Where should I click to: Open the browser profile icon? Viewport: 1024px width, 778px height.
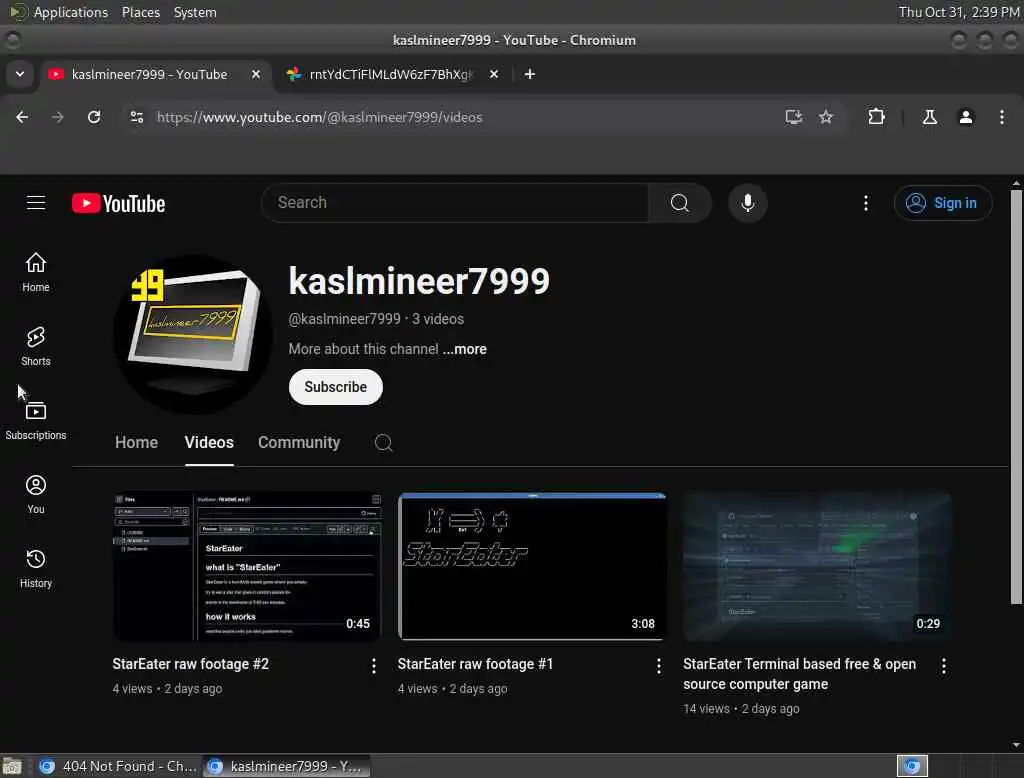[966, 117]
